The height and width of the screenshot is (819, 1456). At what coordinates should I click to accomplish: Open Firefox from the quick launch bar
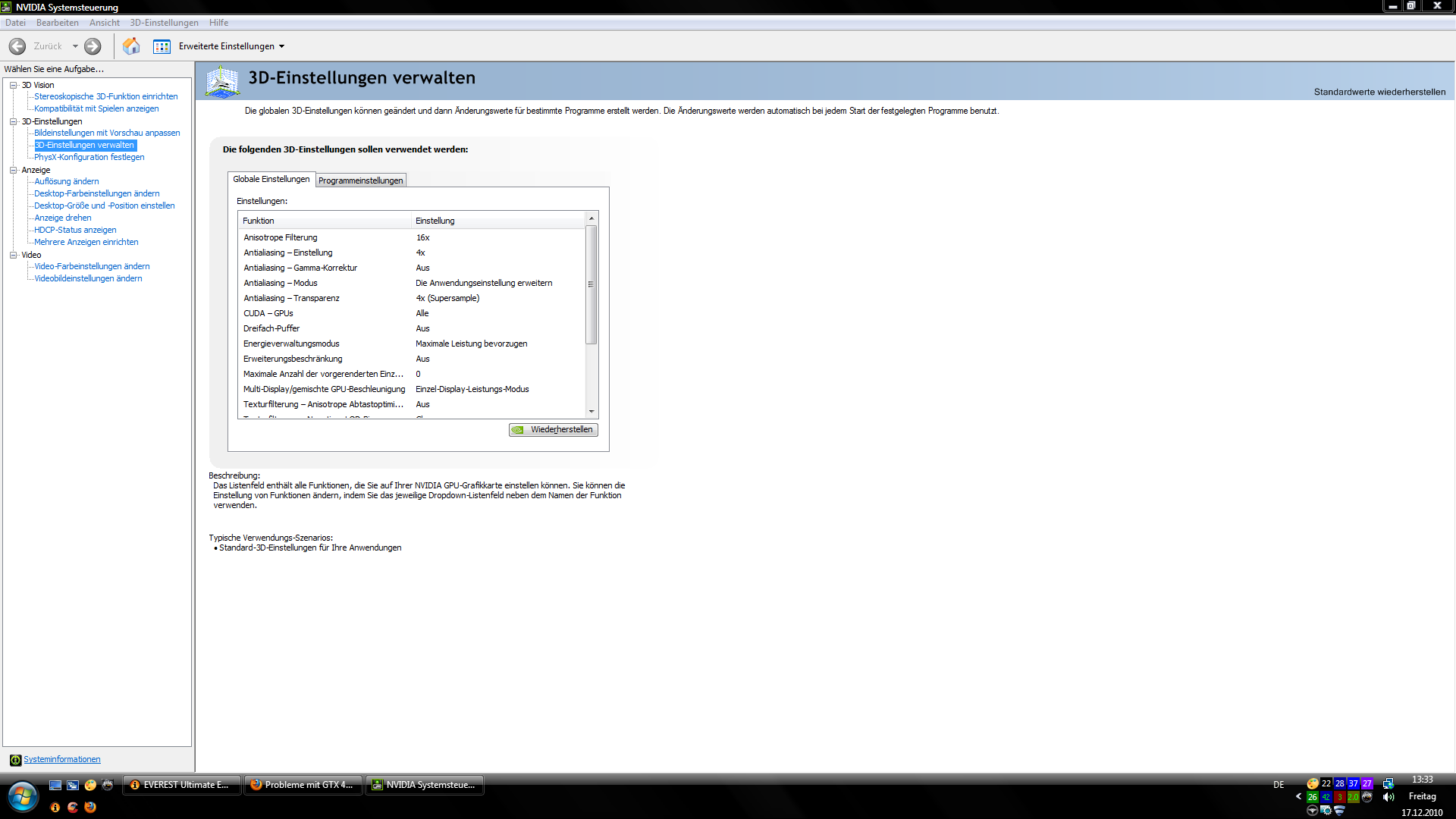click(x=90, y=807)
